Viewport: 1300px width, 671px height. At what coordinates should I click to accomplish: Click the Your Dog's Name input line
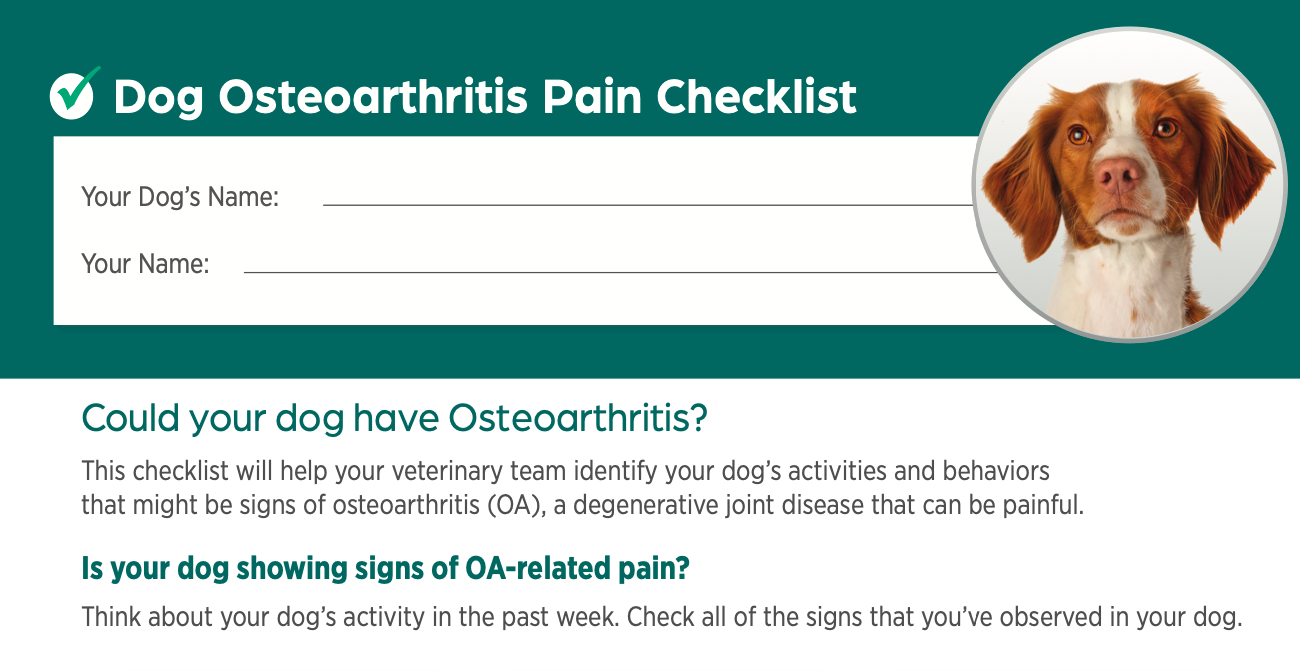pyautogui.click(x=648, y=204)
